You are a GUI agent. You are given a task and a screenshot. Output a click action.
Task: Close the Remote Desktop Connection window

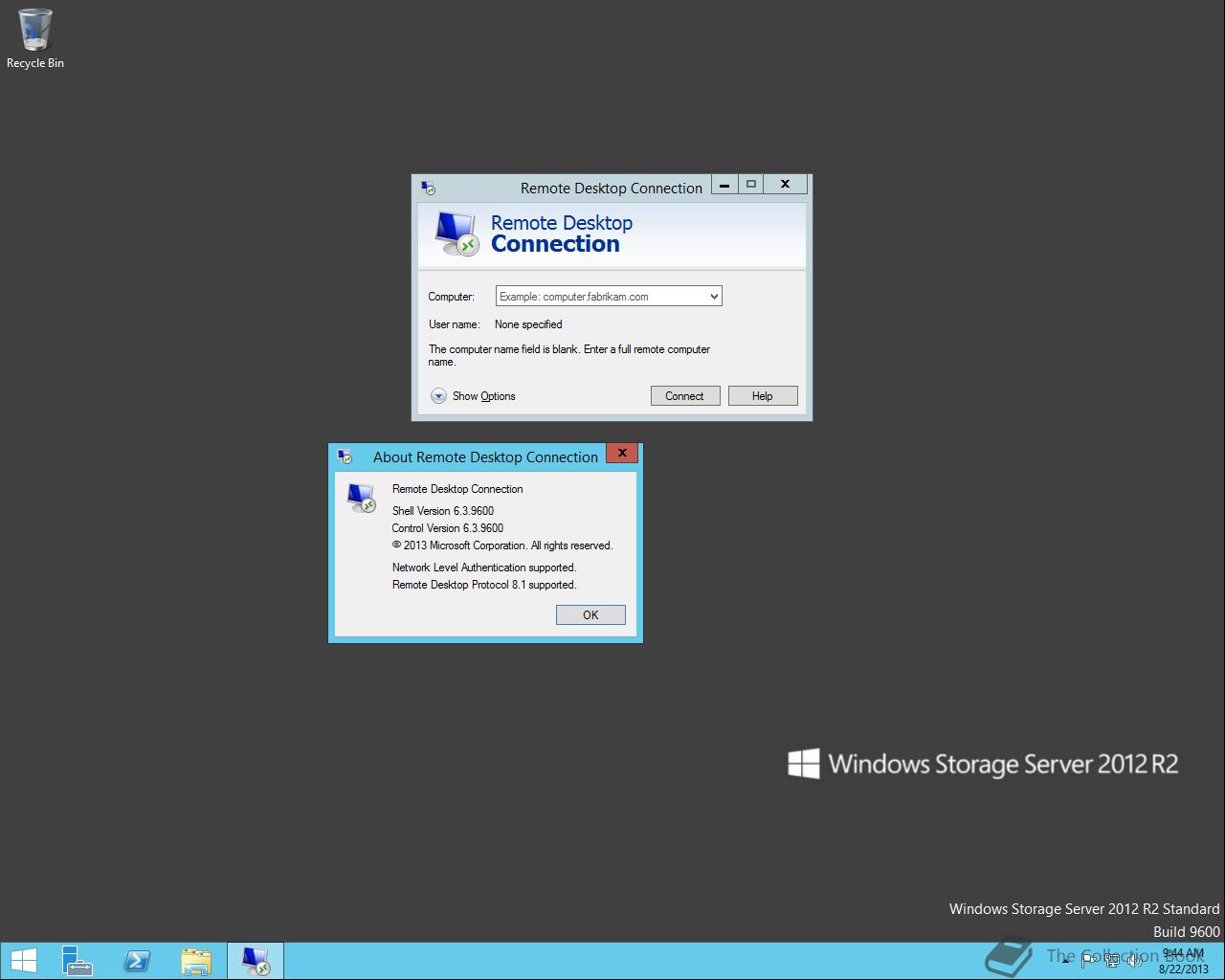tap(786, 184)
